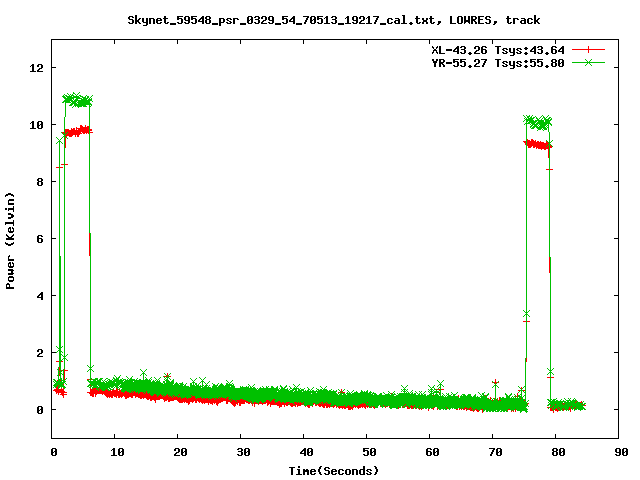Click the x-axis tick label 90
The image size is (640, 480).
tap(621, 452)
